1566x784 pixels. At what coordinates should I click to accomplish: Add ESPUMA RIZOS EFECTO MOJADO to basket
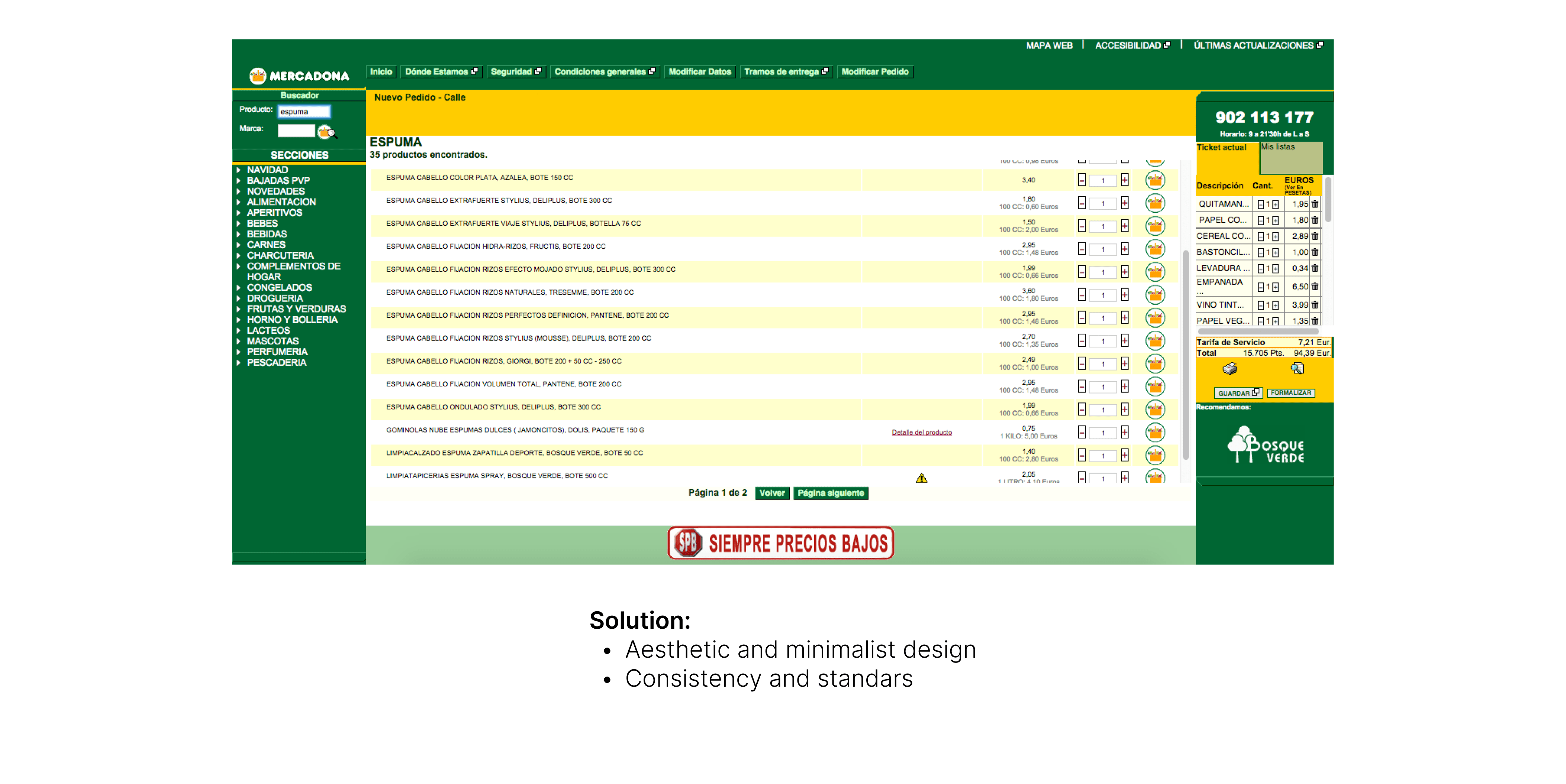[x=1155, y=272]
